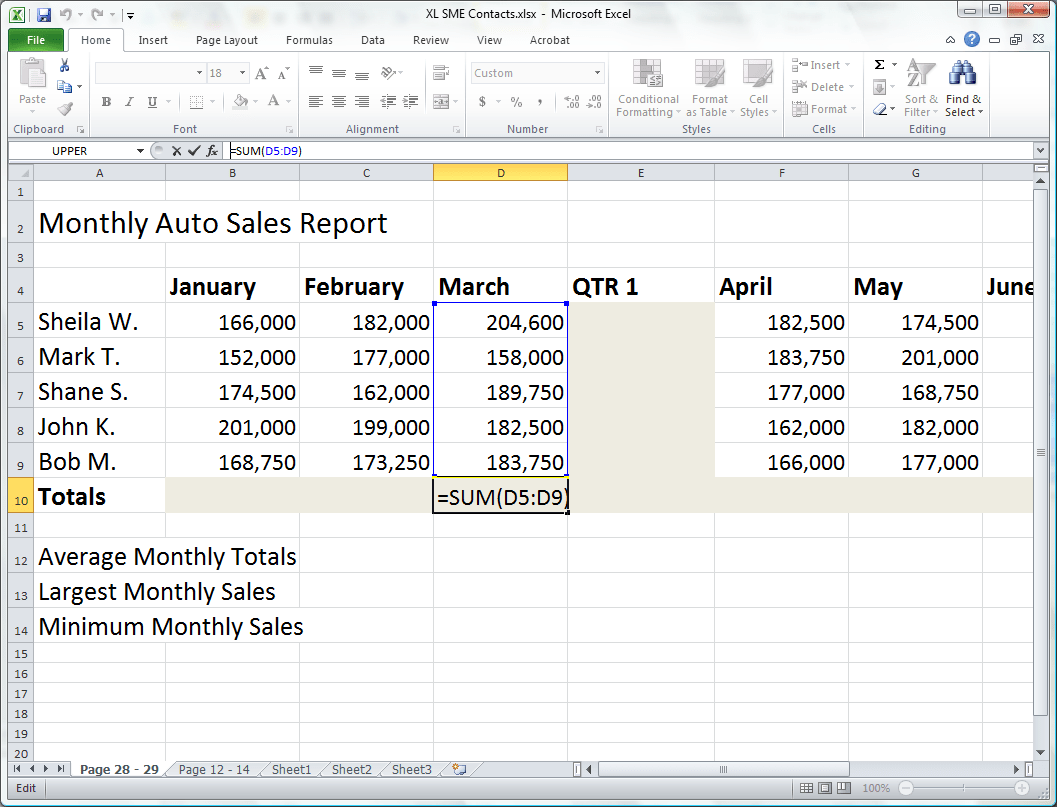1057x807 pixels.
Task: Select cell with Average Monthly Totals label
Action: coord(167,556)
